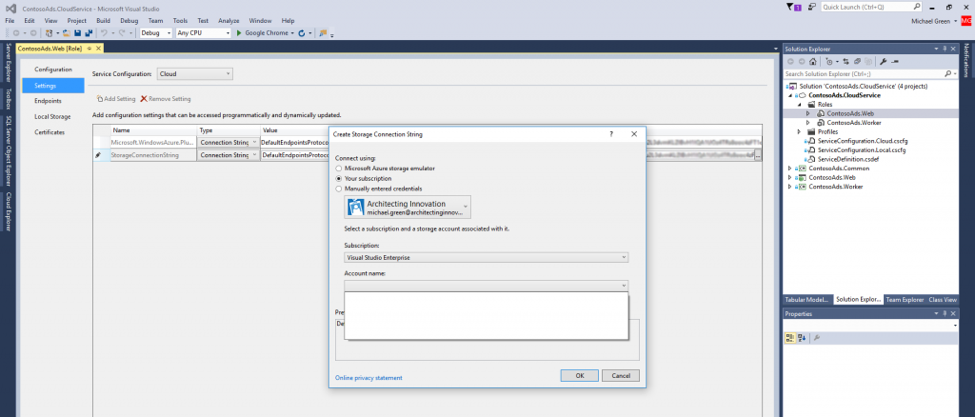
Task: Click the green Start debugging arrow
Action: coord(239,33)
